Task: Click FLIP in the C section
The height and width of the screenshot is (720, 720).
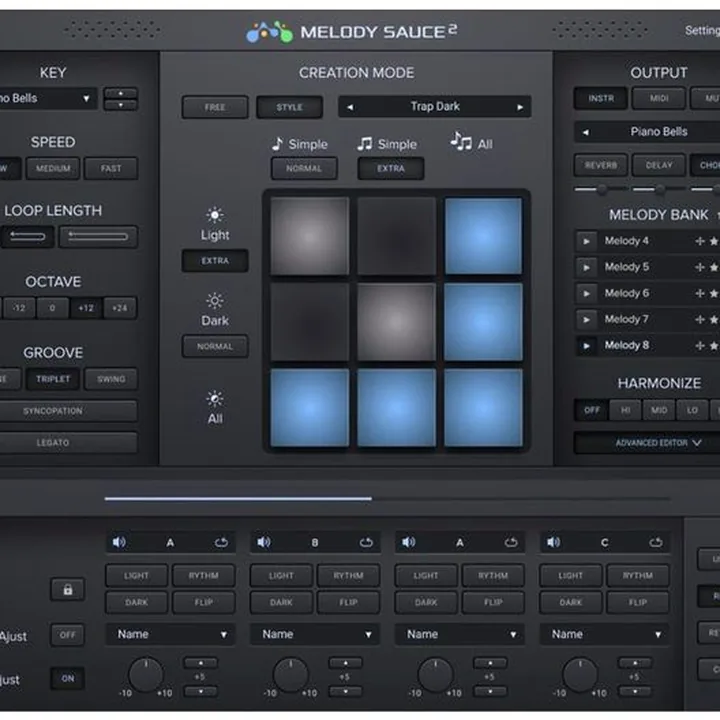Action: (638, 602)
